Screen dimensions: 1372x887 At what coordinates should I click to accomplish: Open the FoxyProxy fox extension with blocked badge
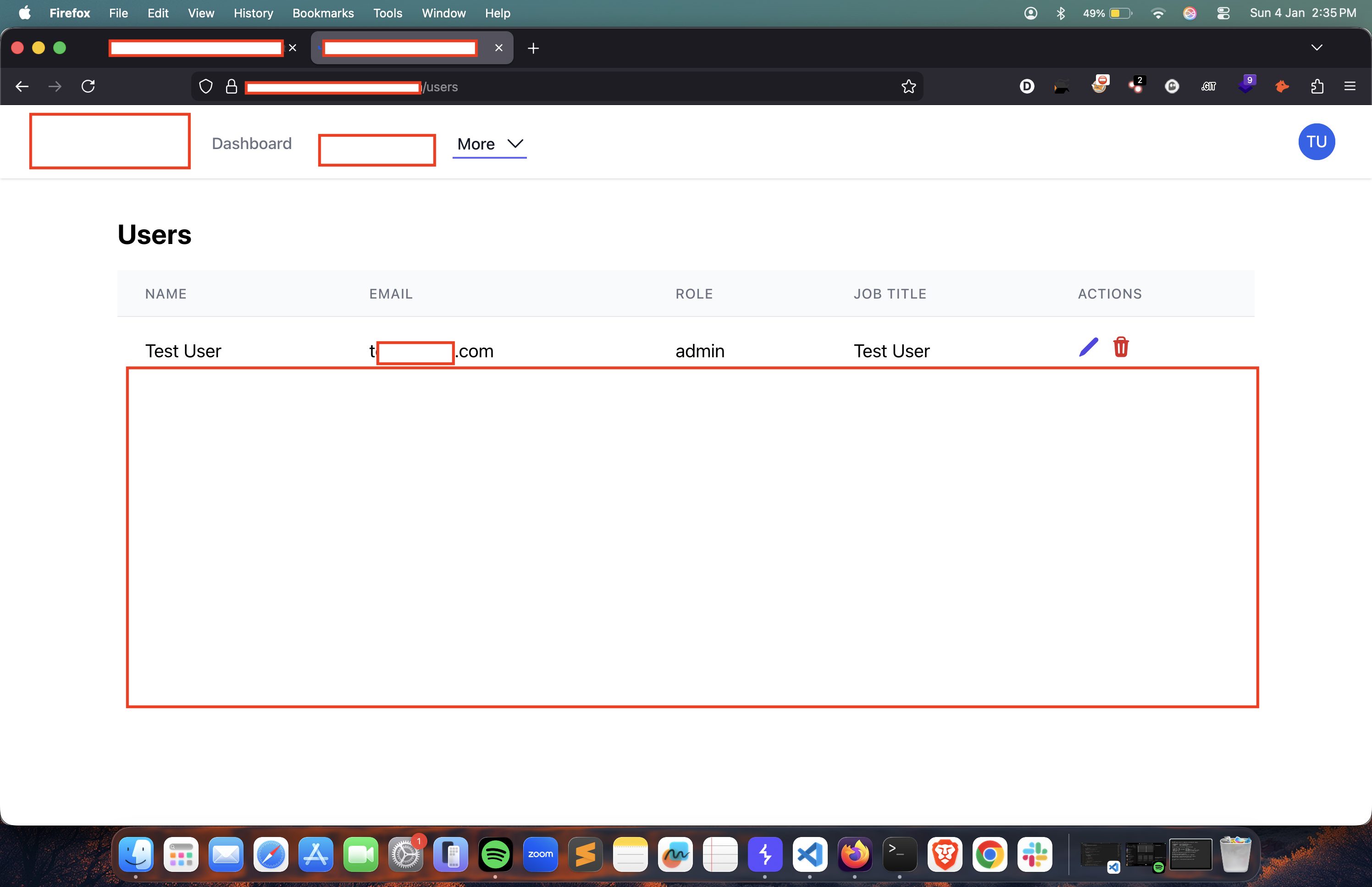(x=1100, y=85)
